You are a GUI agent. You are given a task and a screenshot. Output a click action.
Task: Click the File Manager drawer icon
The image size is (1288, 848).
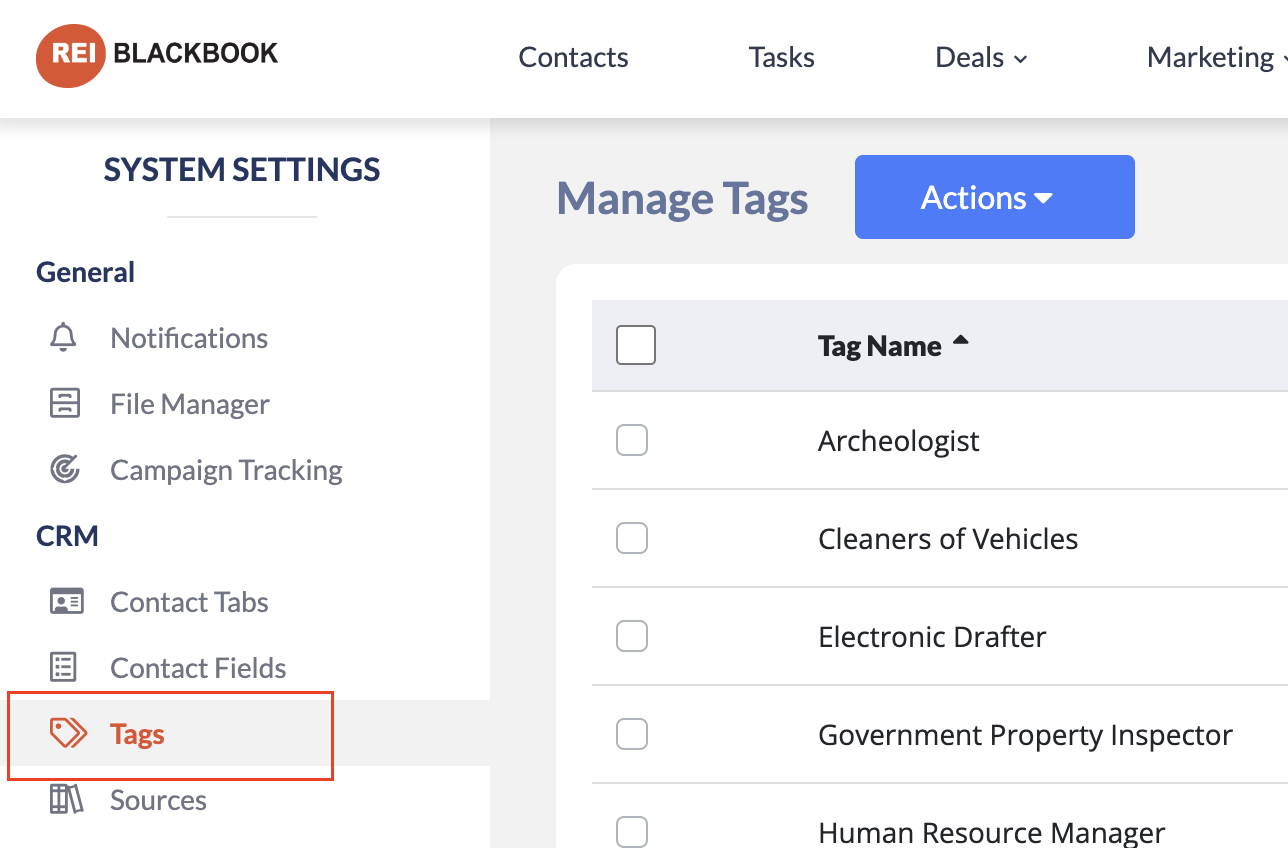pos(65,404)
